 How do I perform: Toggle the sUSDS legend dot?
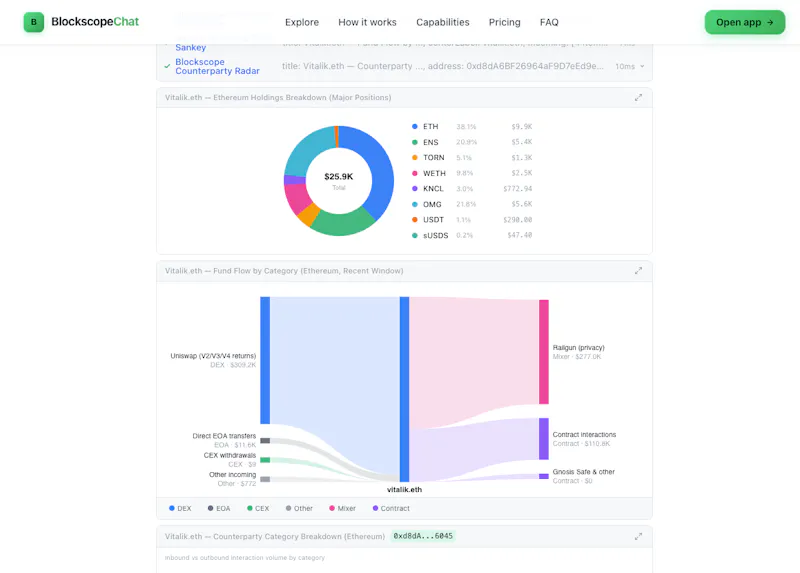pos(415,236)
